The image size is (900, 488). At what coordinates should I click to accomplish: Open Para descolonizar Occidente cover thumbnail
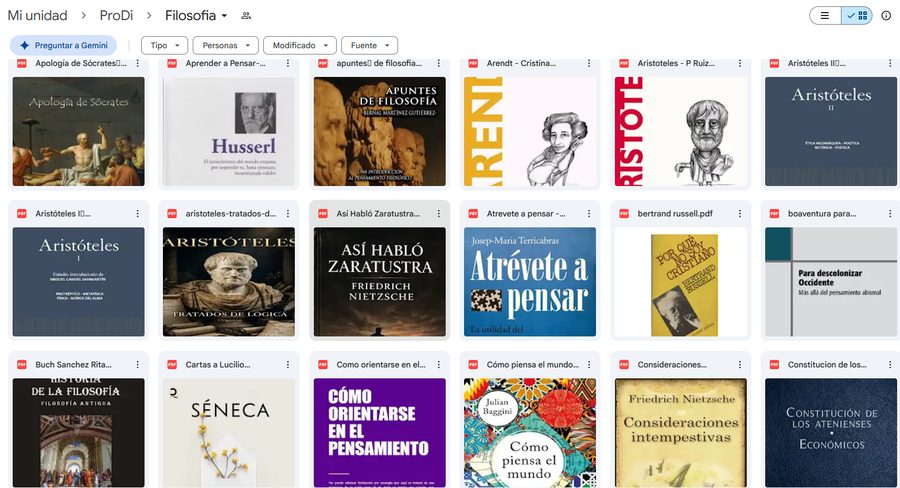tap(831, 282)
